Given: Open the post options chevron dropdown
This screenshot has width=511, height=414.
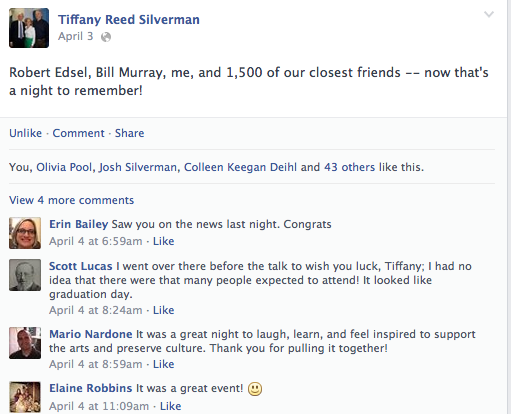Looking at the screenshot, I should [489, 14].
